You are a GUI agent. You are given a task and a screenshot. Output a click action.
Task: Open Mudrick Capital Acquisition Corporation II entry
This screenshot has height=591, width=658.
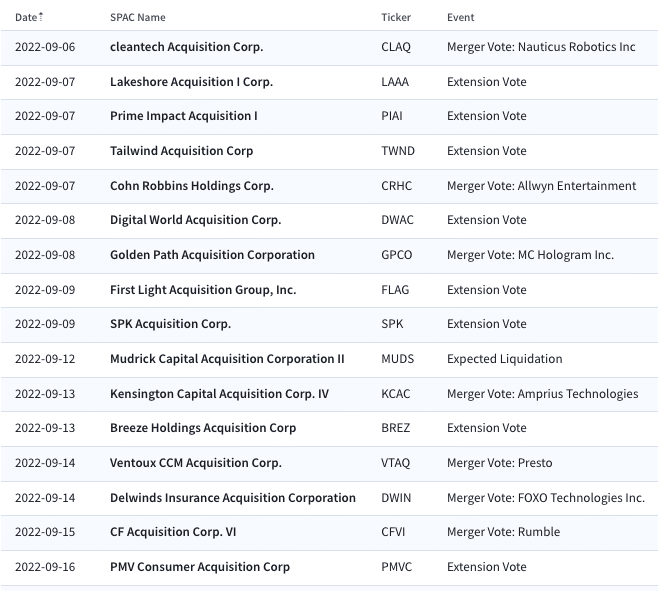[227, 359]
